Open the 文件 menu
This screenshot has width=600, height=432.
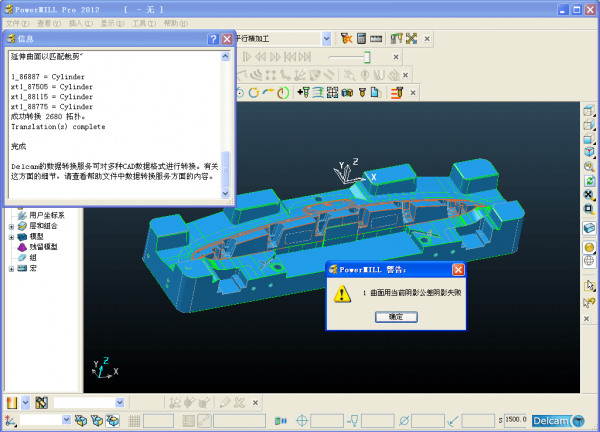click(17, 23)
